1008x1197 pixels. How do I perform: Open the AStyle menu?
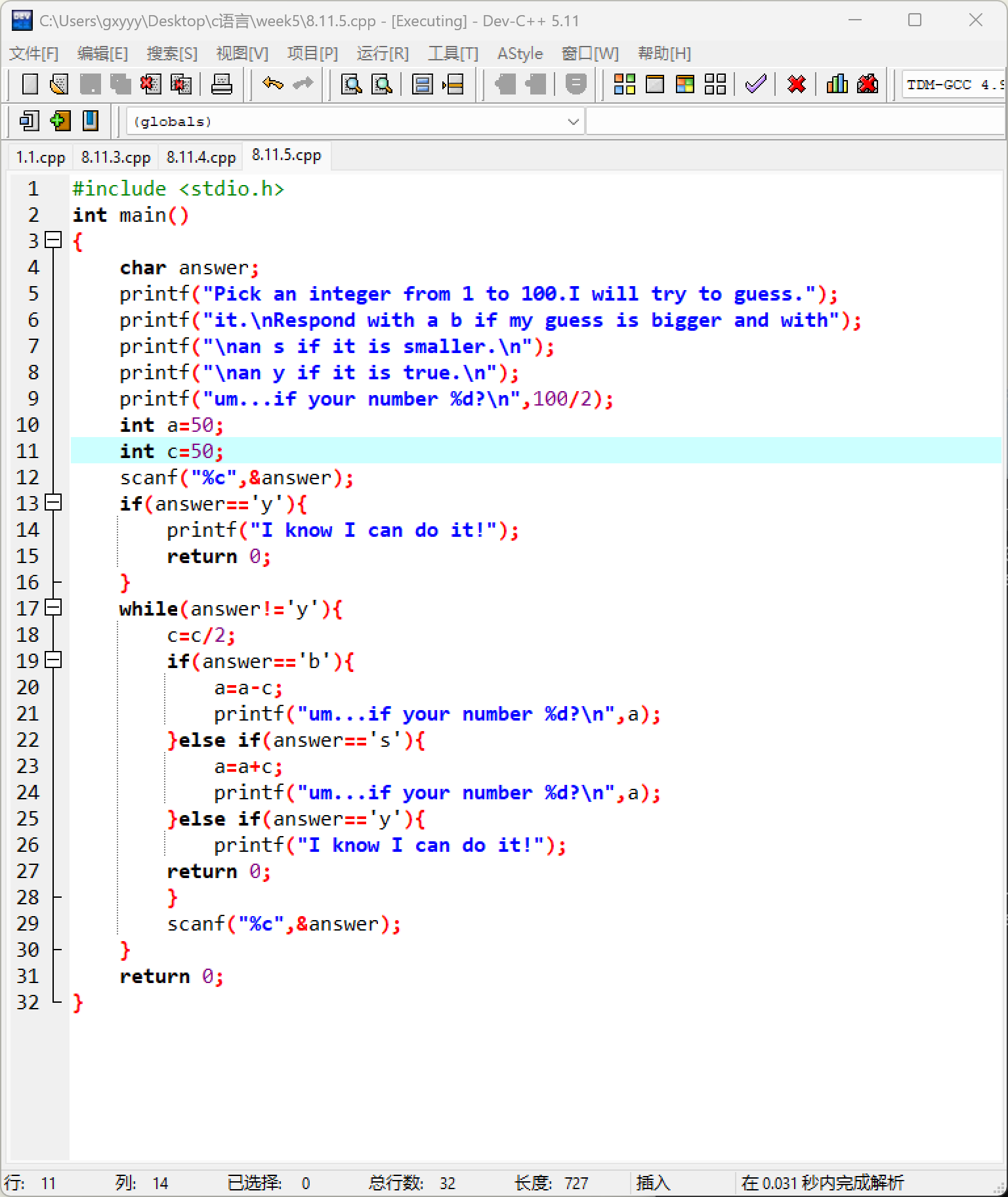click(x=520, y=53)
